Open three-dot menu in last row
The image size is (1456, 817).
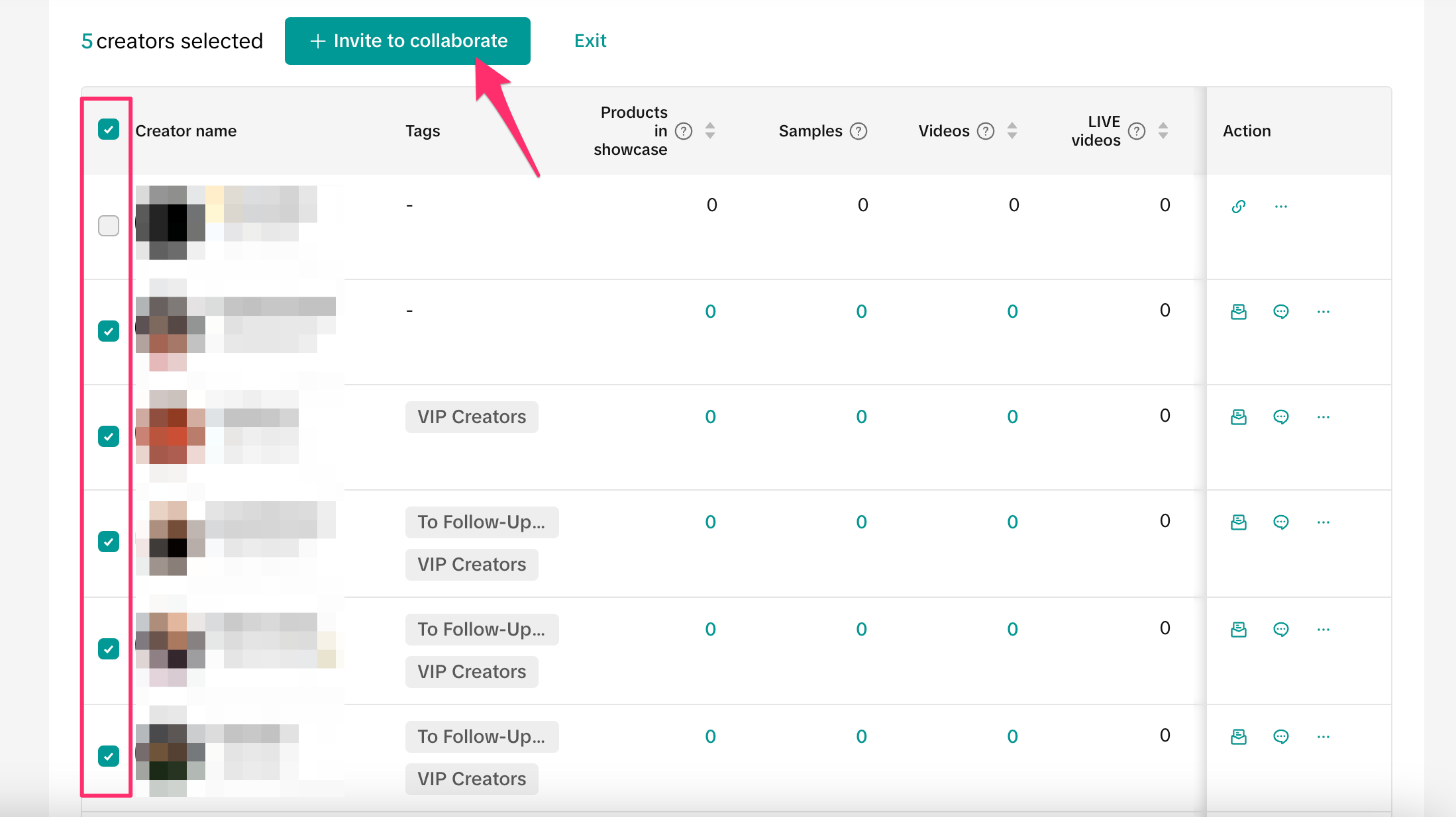coord(1323,737)
